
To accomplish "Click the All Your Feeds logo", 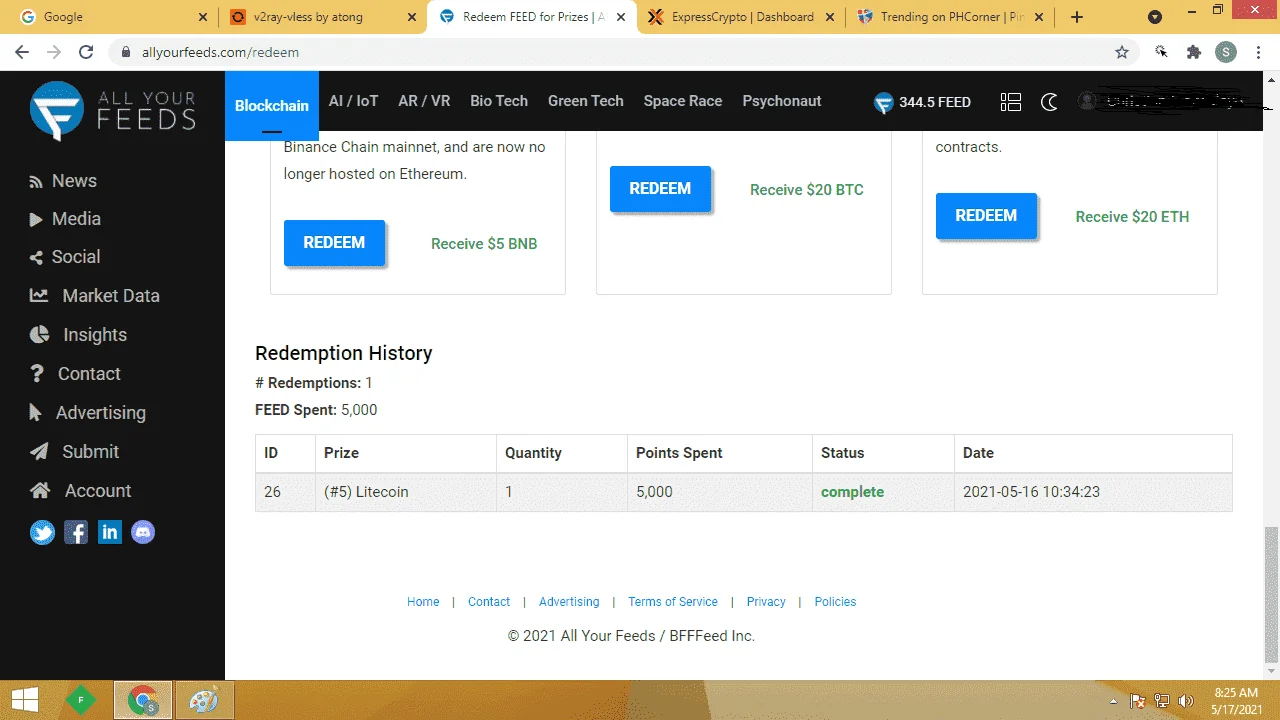I will (x=112, y=110).
